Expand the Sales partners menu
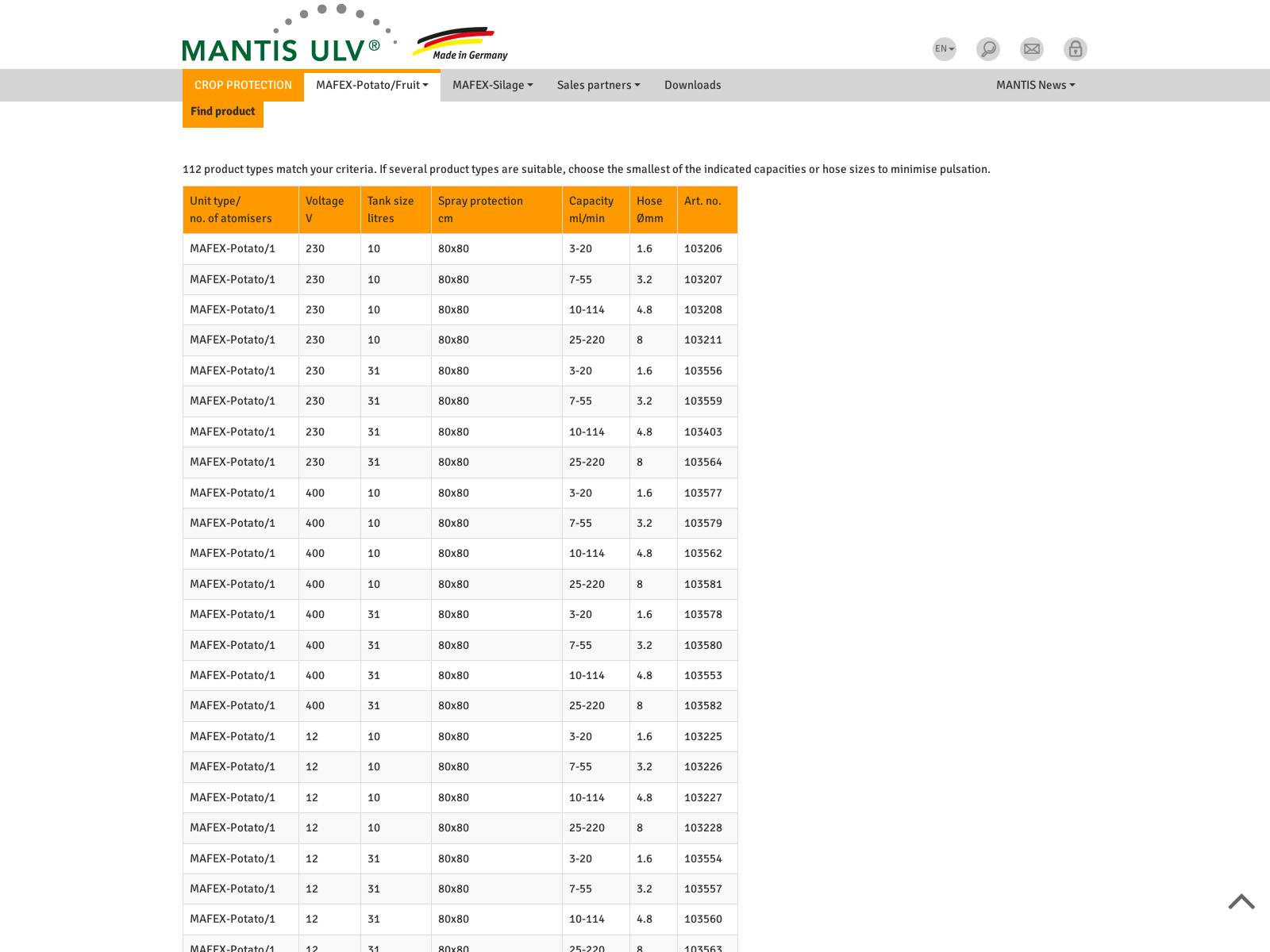 click(x=598, y=85)
